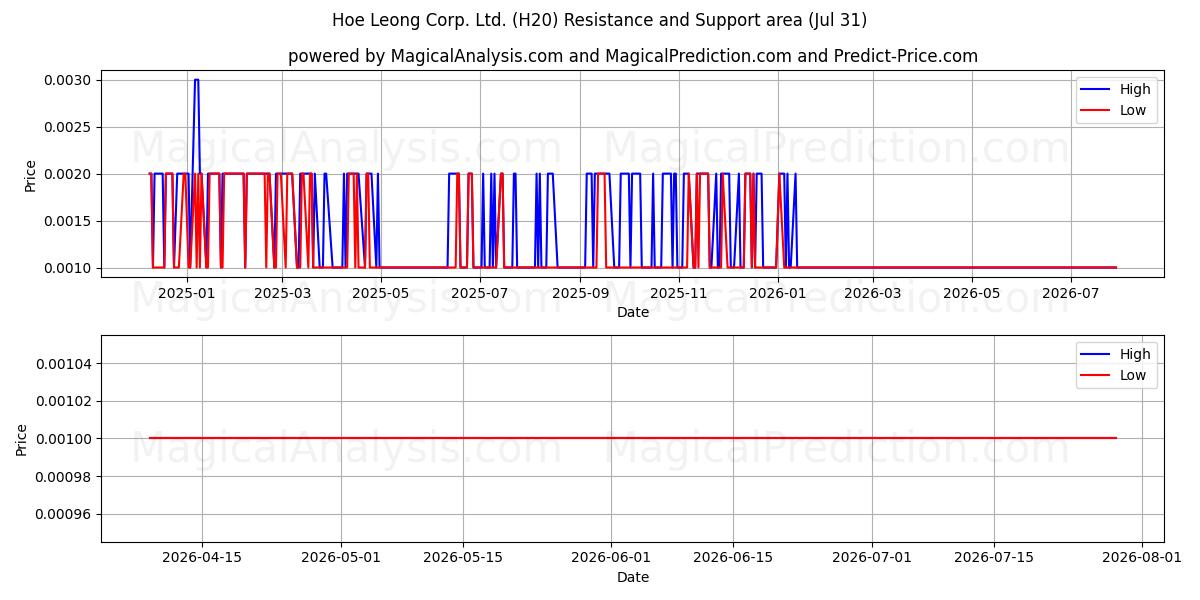1200x600 pixels.
Task: Click the 0.0015 y-axis label in the top chart
Action: point(67,221)
